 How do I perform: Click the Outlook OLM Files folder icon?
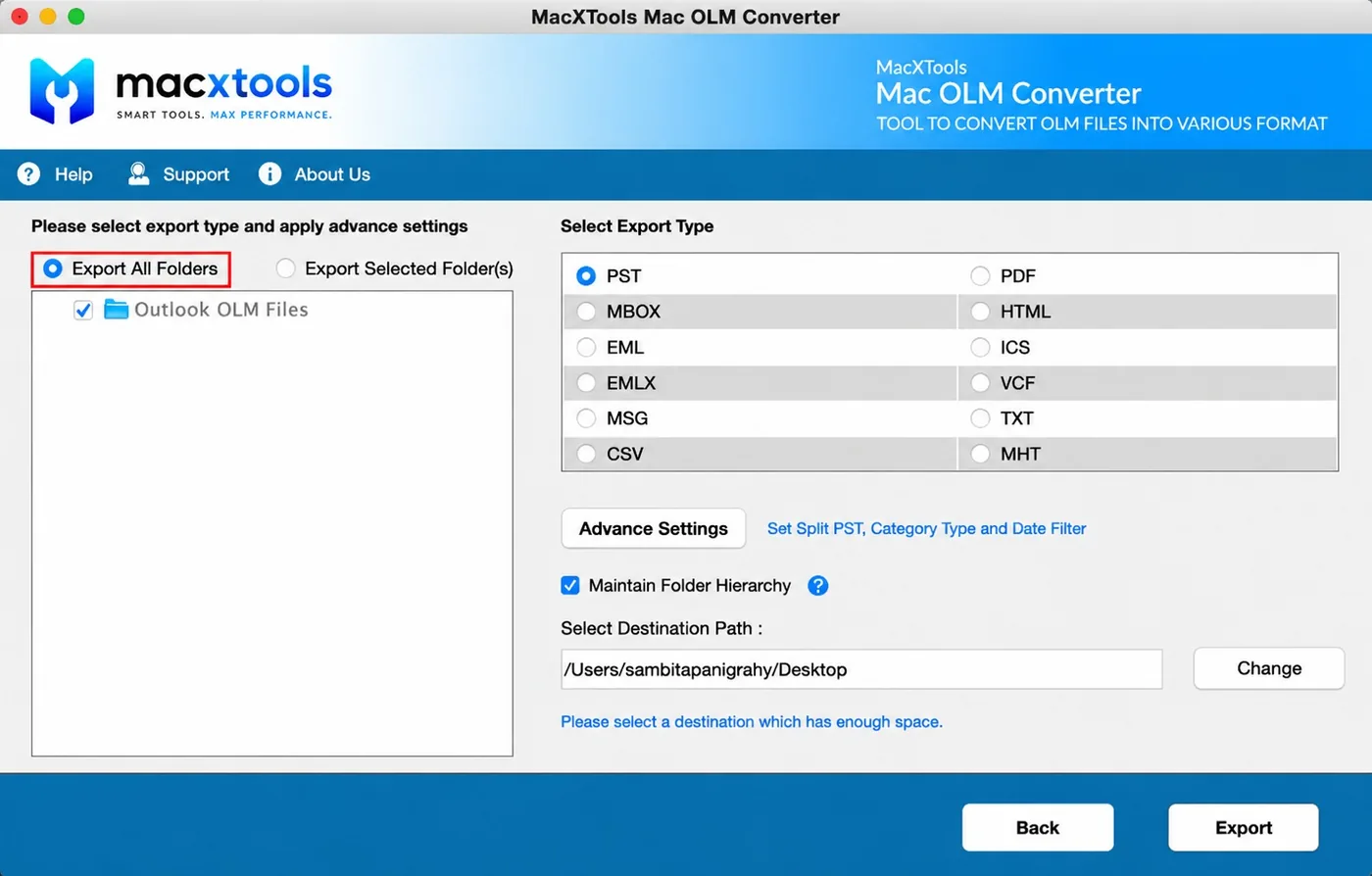117,310
